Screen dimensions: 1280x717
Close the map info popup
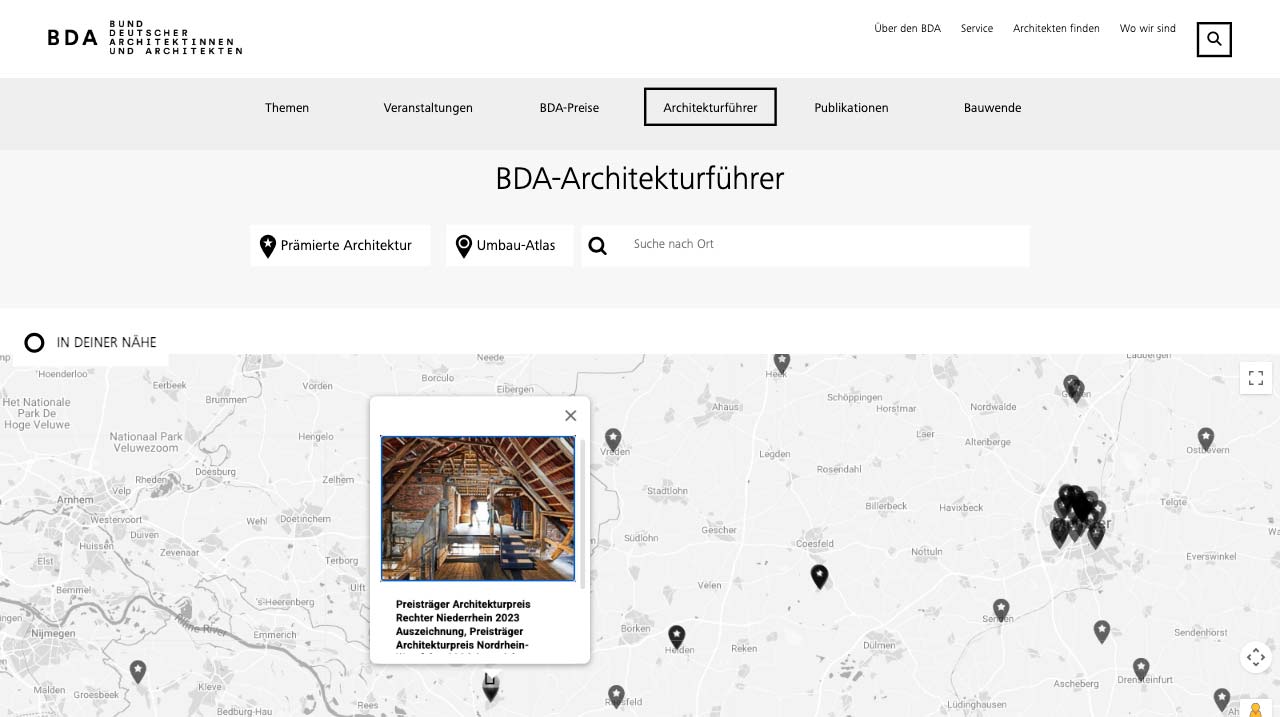[x=570, y=416]
